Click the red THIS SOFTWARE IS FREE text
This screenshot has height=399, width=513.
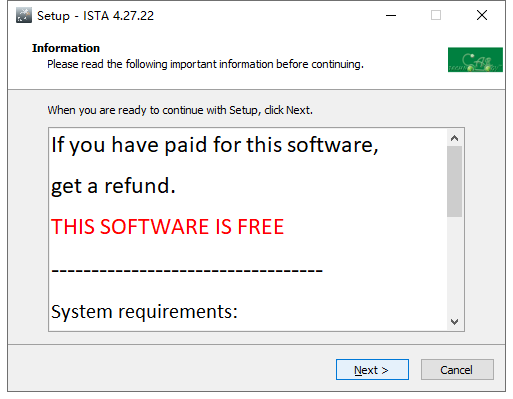click(167, 227)
